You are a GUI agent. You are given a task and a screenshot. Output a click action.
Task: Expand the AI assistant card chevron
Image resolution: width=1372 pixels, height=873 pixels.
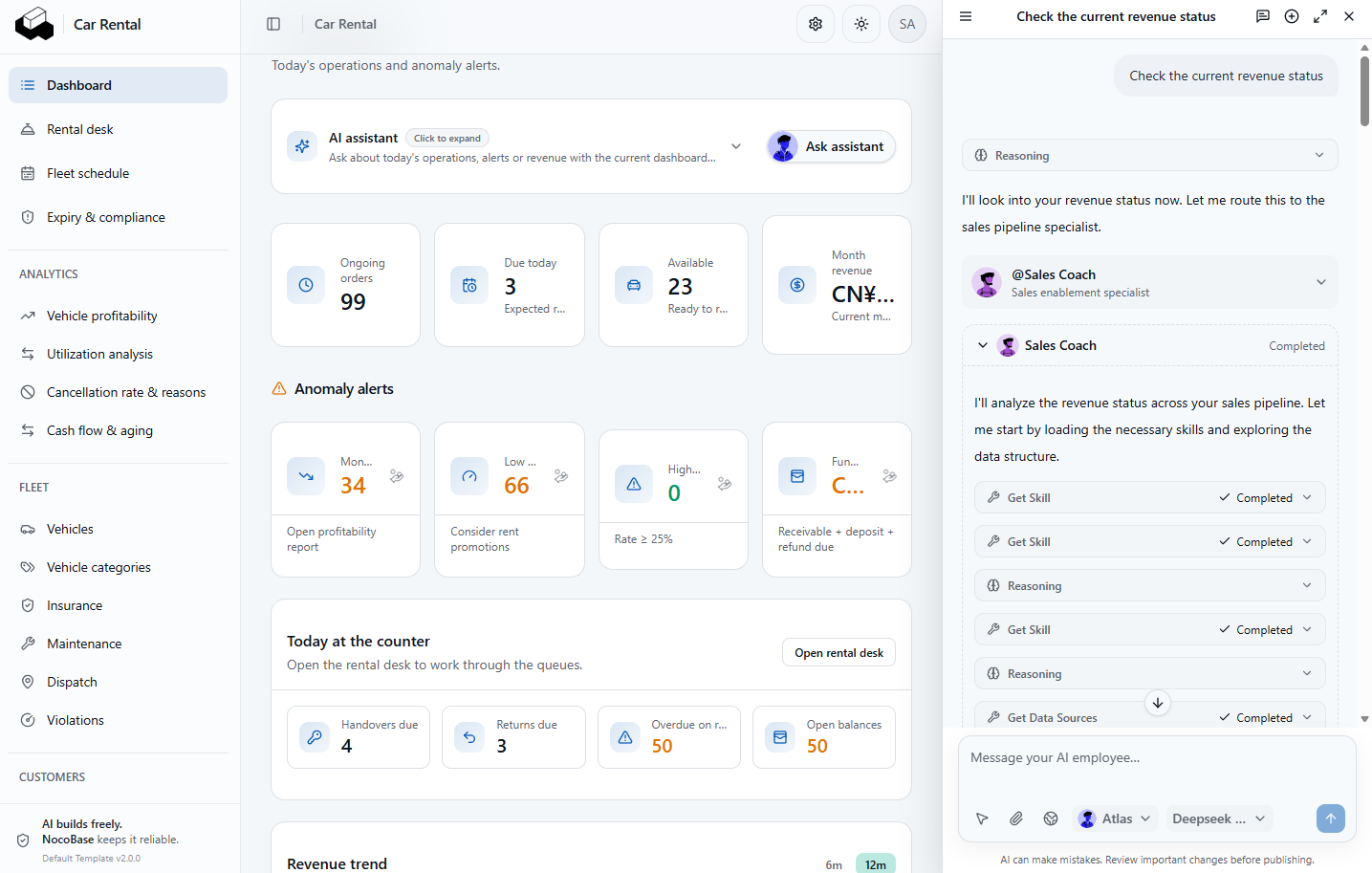pos(736,146)
